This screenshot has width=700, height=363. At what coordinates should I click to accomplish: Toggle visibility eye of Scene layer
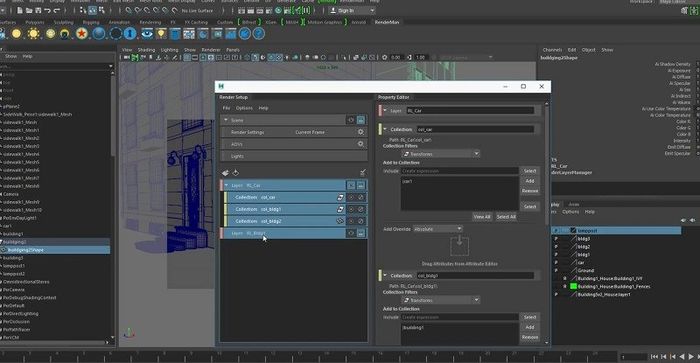pos(351,120)
